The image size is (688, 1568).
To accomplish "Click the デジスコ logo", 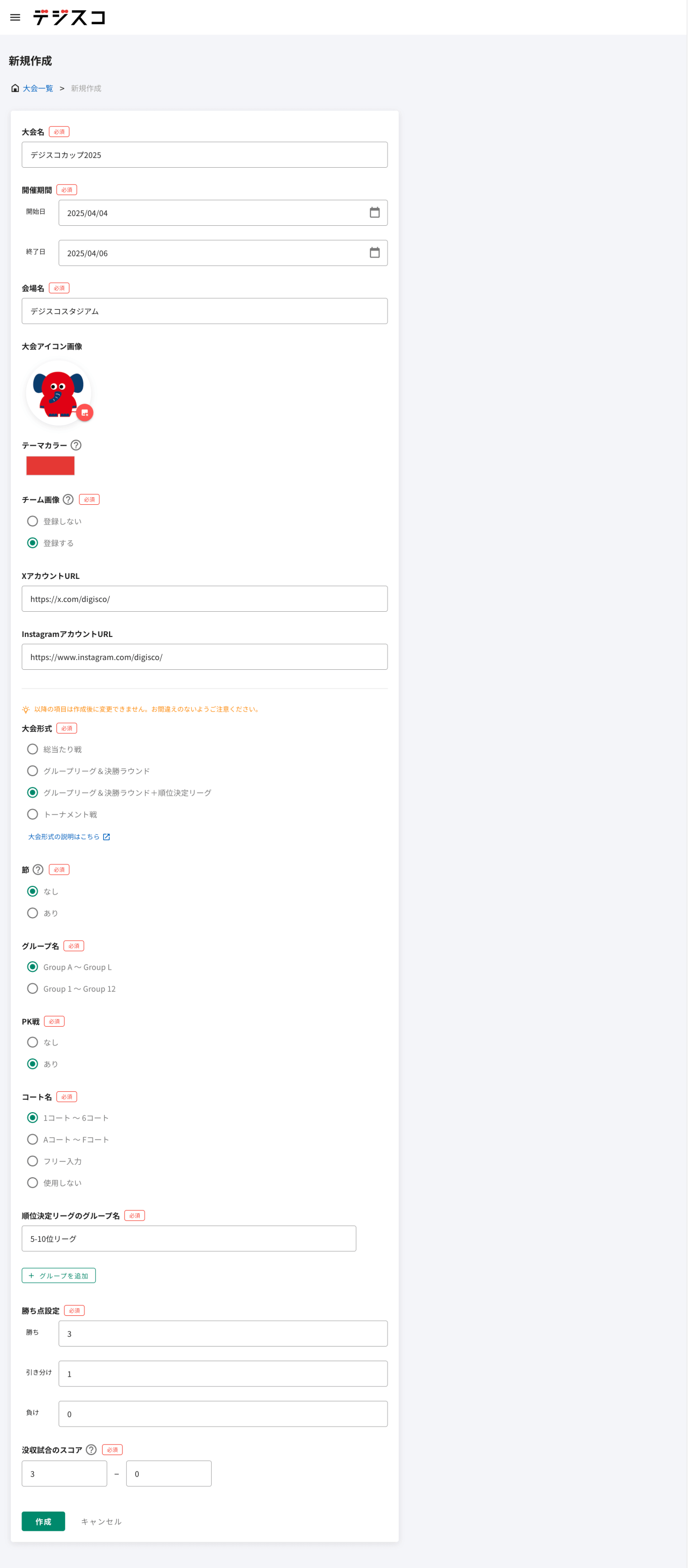I will click(69, 18).
